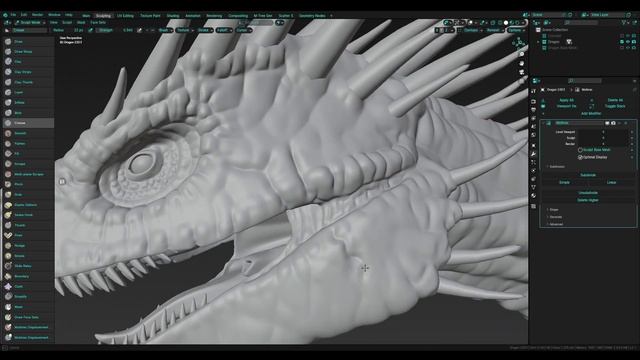Open the Brush settings dropdown
The image size is (640, 360).
(x=165, y=30)
